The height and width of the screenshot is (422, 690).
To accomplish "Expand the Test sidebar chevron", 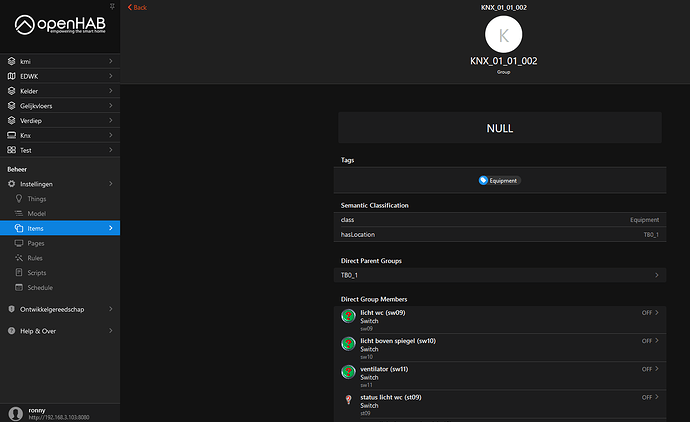I will (x=111, y=150).
